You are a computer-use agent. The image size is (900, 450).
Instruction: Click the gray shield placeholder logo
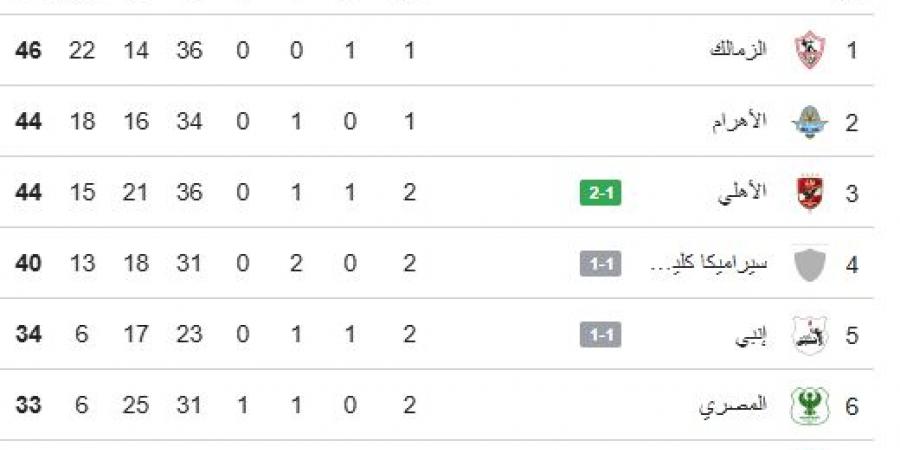(809, 264)
